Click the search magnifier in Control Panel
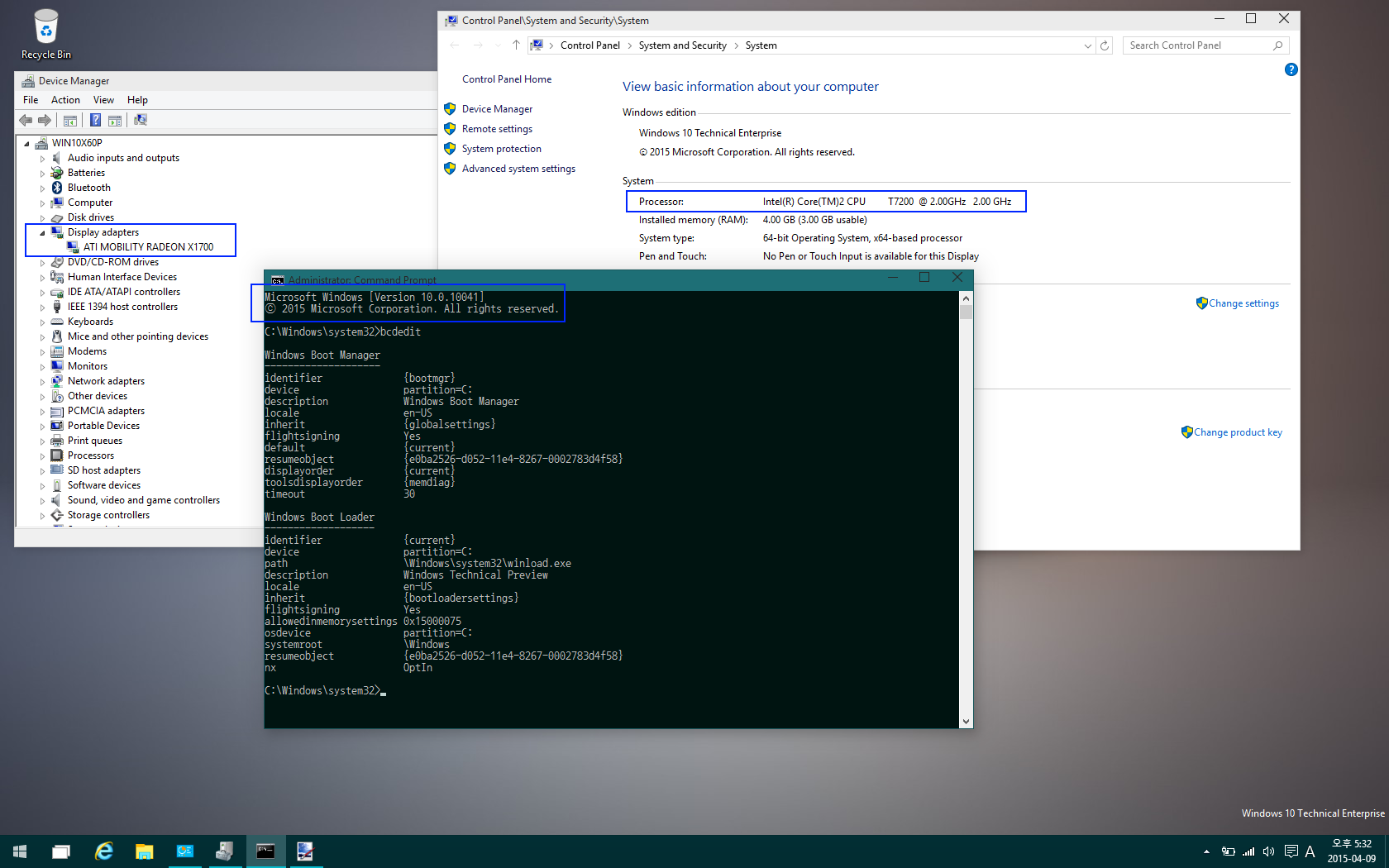 [x=1278, y=45]
